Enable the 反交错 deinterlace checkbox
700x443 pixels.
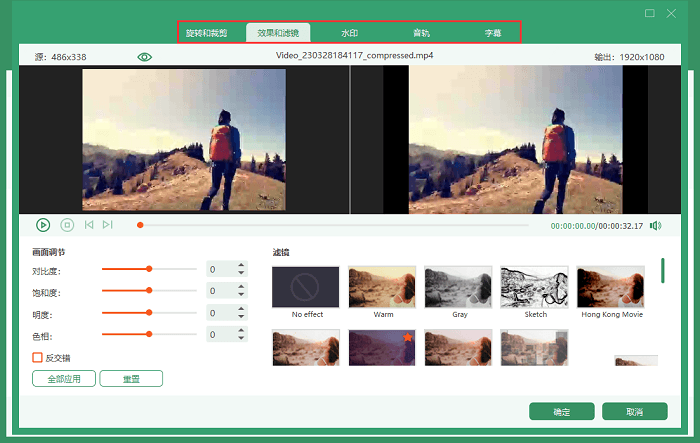click(x=38, y=358)
